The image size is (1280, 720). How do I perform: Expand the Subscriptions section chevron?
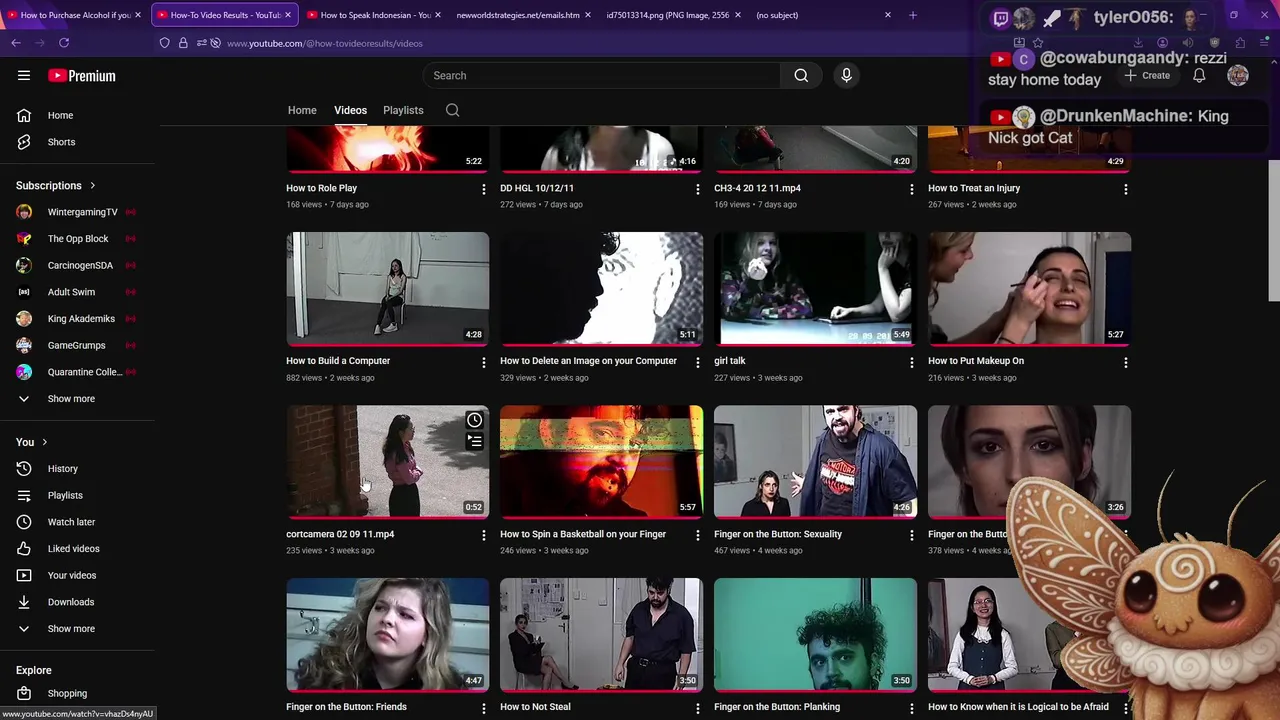[93, 186]
